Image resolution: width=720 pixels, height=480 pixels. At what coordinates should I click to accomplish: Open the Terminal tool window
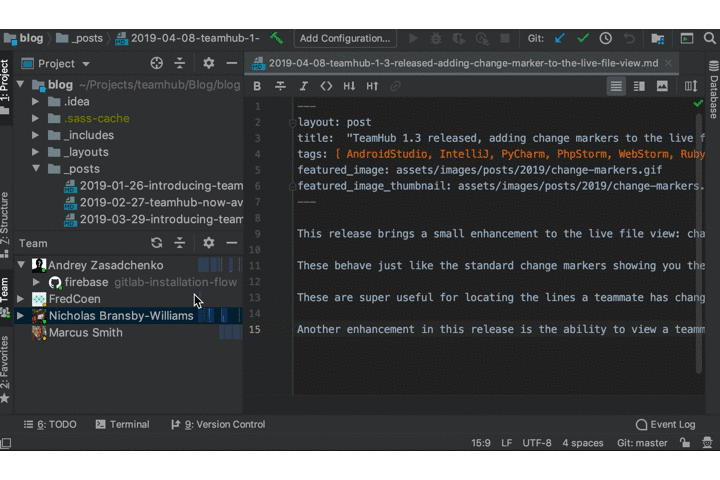(x=122, y=424)
